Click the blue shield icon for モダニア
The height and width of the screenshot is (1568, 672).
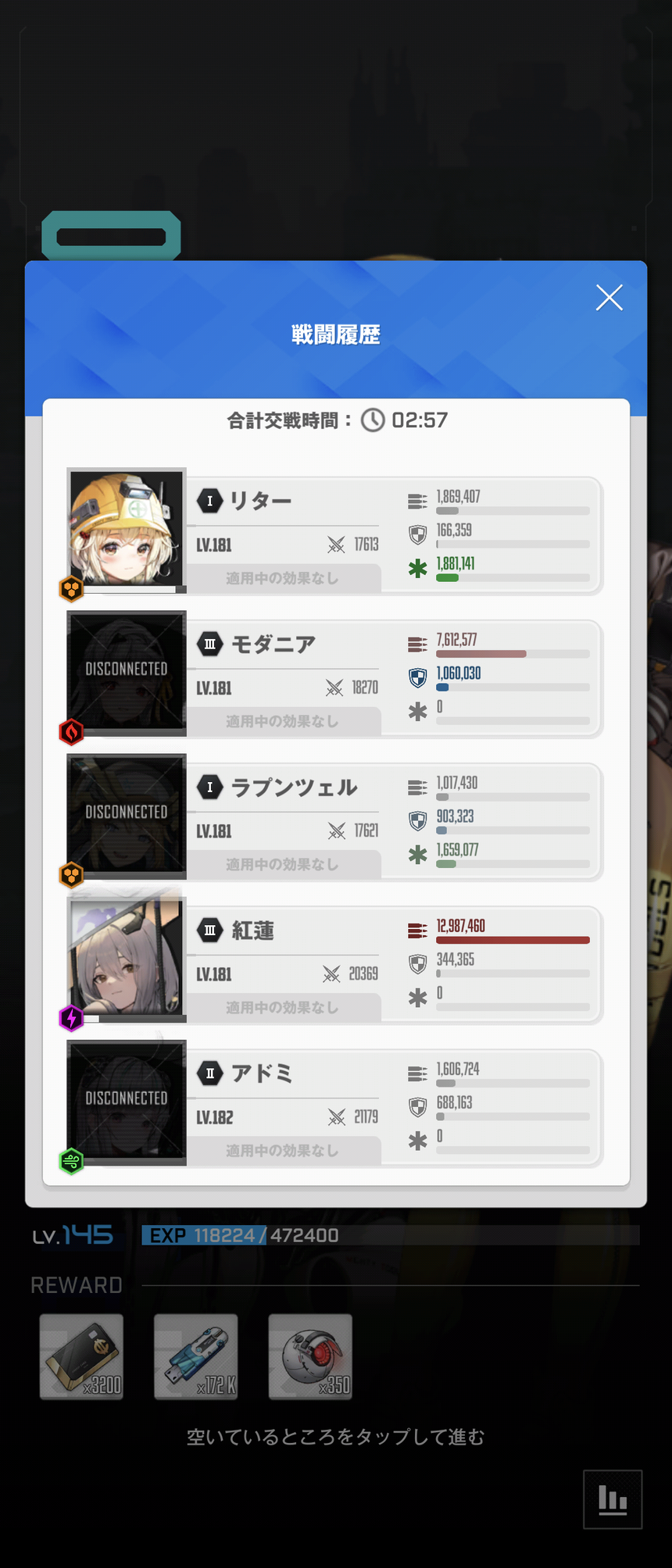coord(418,677)
